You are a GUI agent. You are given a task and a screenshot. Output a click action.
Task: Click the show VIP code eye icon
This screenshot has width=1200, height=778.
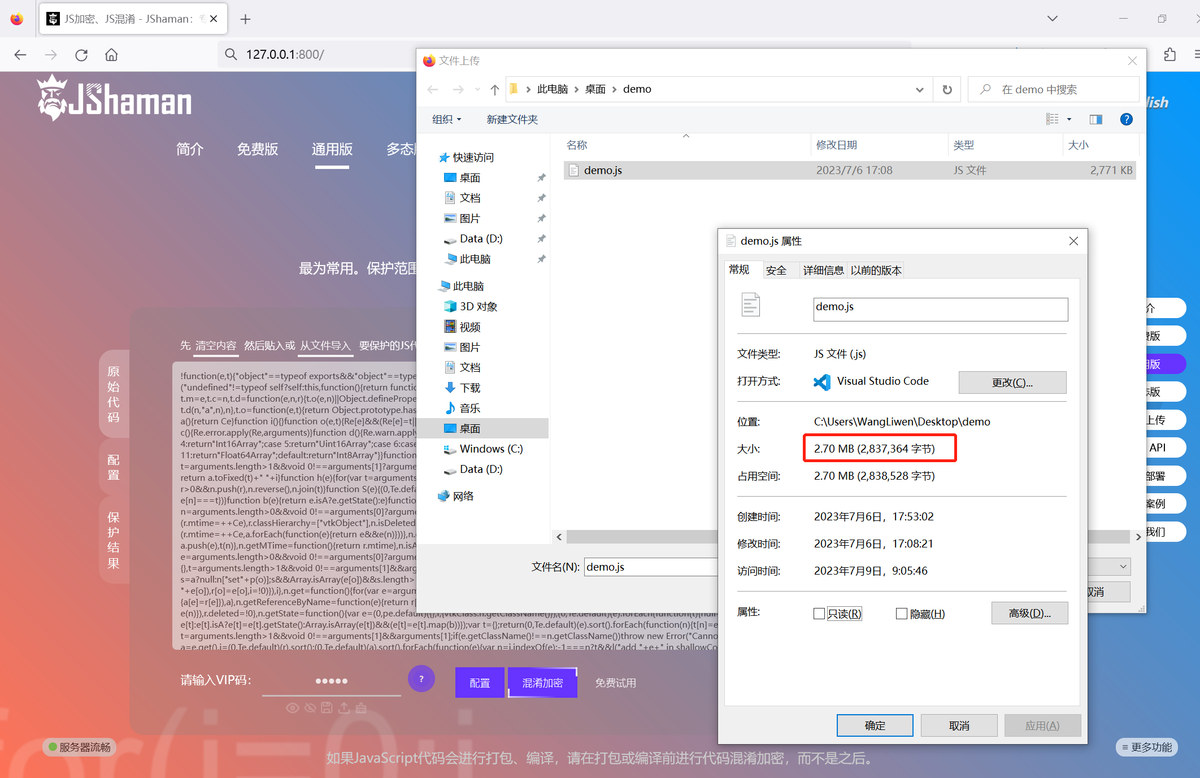tap(293, 708)
